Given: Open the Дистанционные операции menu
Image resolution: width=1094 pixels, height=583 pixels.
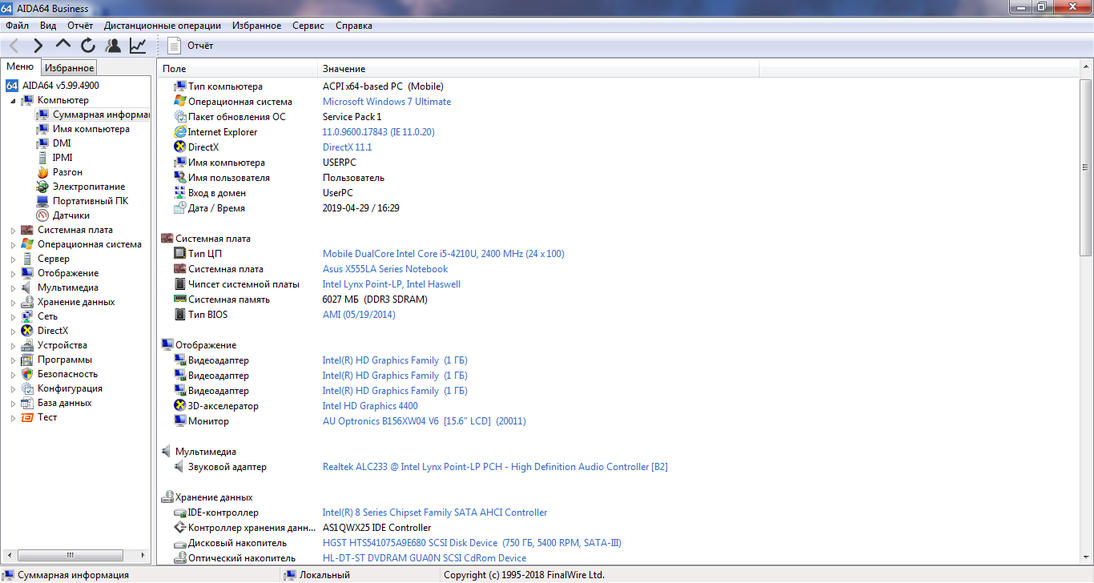Looking at the screenshot, I should (163, 25).
